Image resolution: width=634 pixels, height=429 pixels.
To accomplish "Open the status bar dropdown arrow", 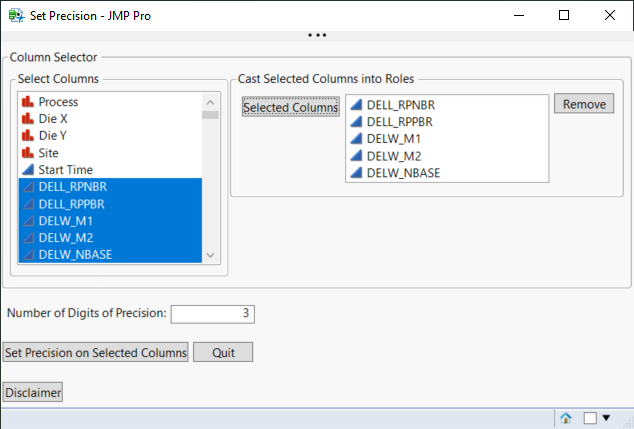I will tap(606, 418).
